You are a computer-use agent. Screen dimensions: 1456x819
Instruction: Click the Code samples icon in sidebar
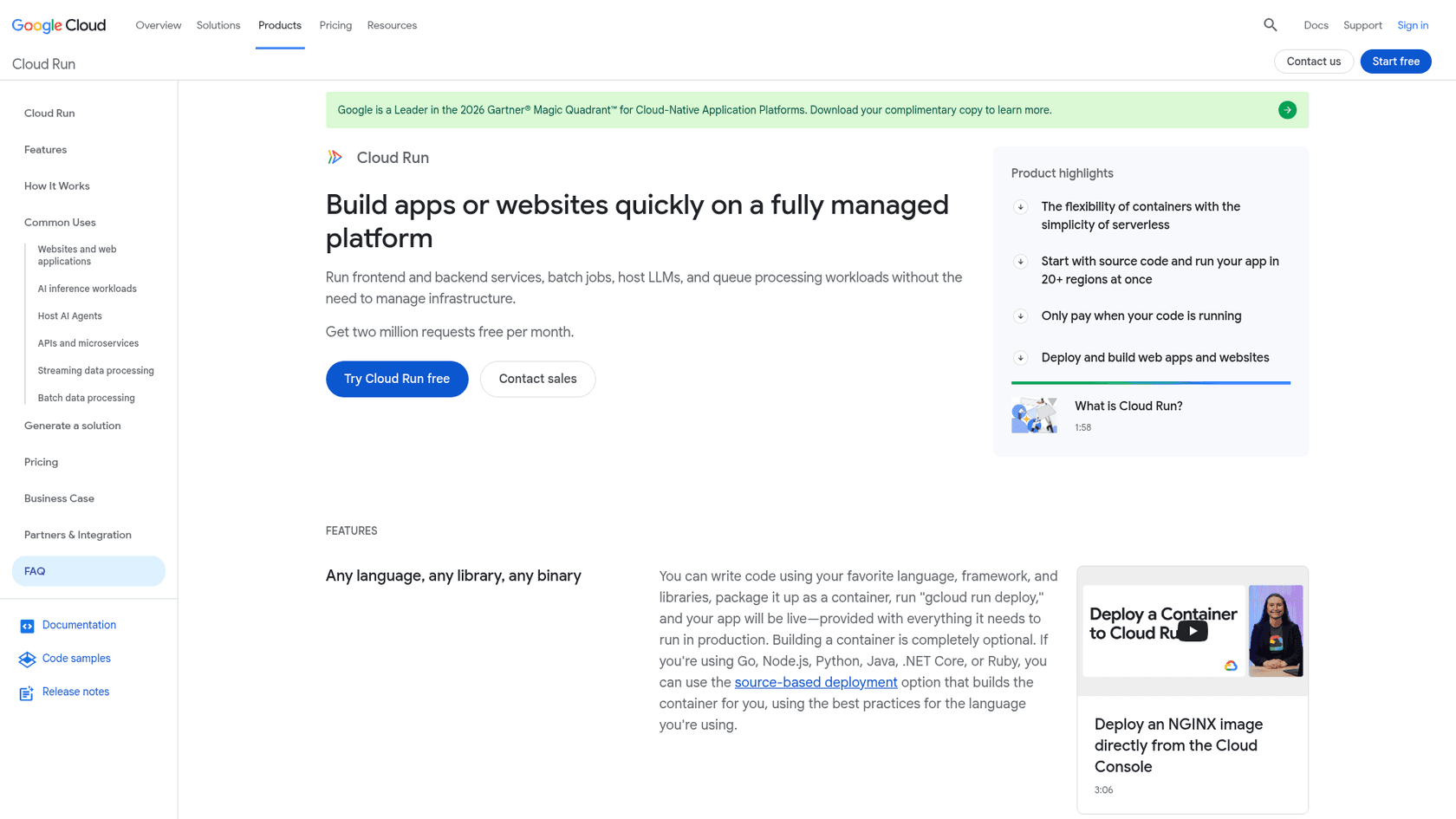pyautogui.click(x=27, y=660)
